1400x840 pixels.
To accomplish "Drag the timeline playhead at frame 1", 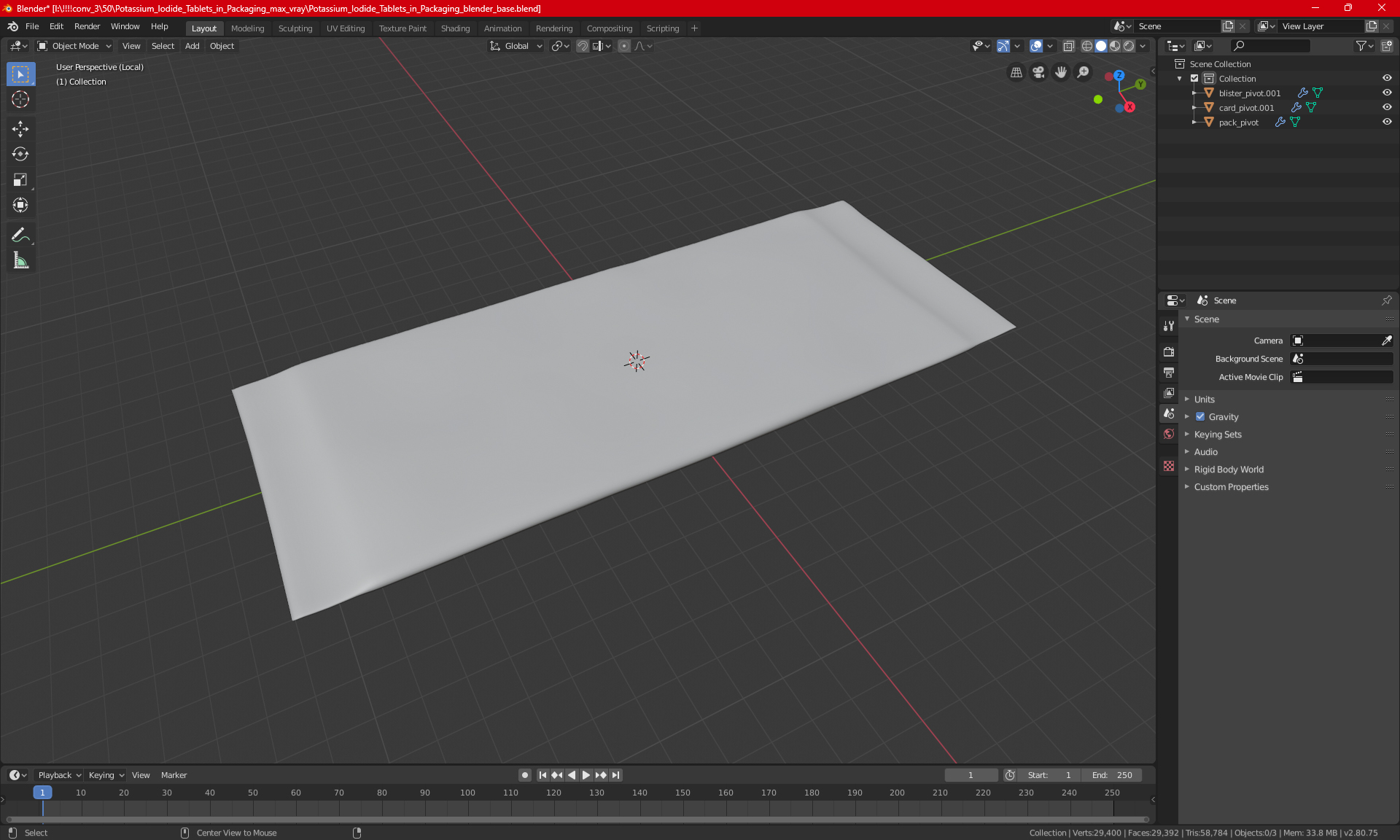I will pos(42,792).
